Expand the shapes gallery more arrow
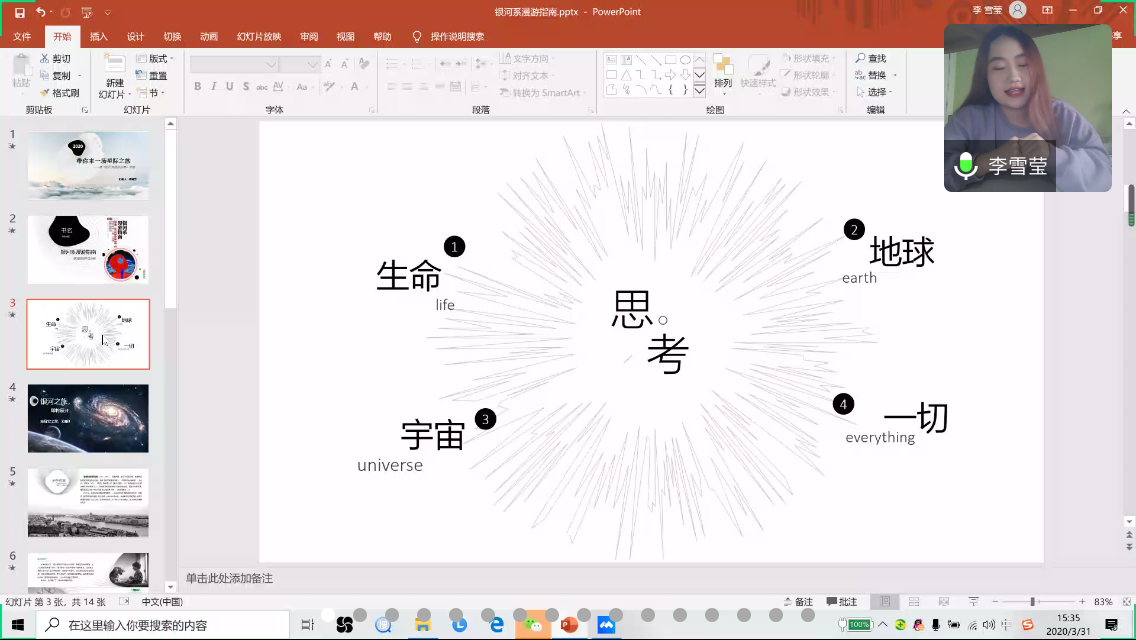This screenshot has width=1136, height=640. pyautogui.click(x=700, y=91)
